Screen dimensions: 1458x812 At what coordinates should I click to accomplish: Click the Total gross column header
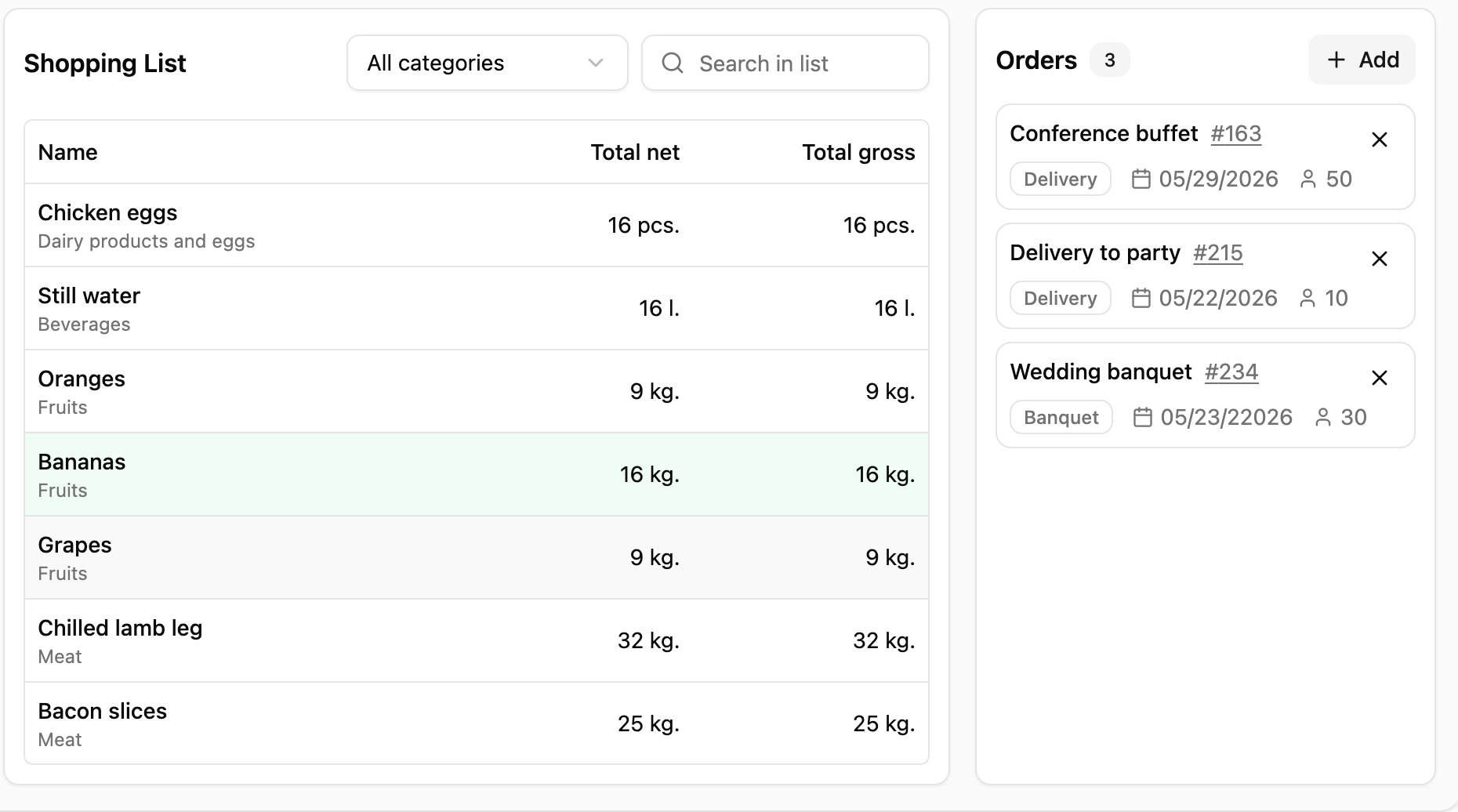pos(858,152)
